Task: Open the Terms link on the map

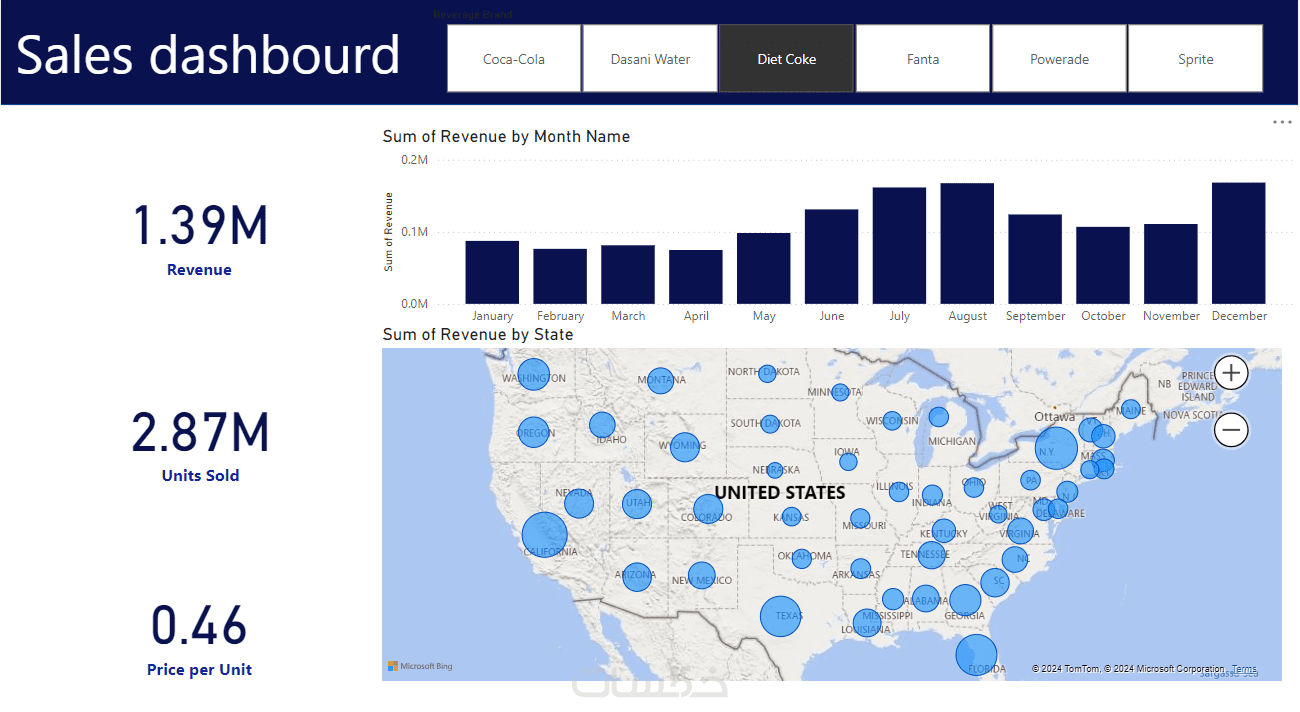Action: [x=1244, y=669]
